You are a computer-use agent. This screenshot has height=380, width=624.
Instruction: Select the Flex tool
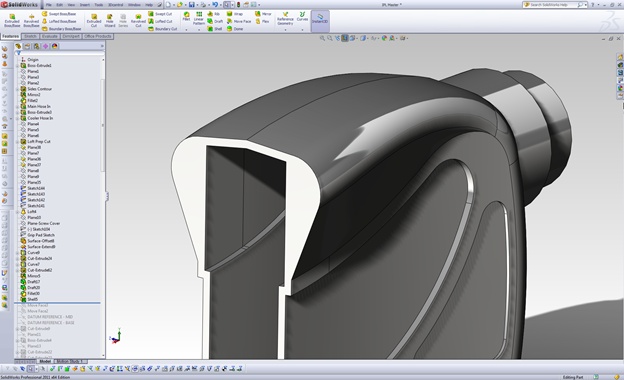coord(262,21)
